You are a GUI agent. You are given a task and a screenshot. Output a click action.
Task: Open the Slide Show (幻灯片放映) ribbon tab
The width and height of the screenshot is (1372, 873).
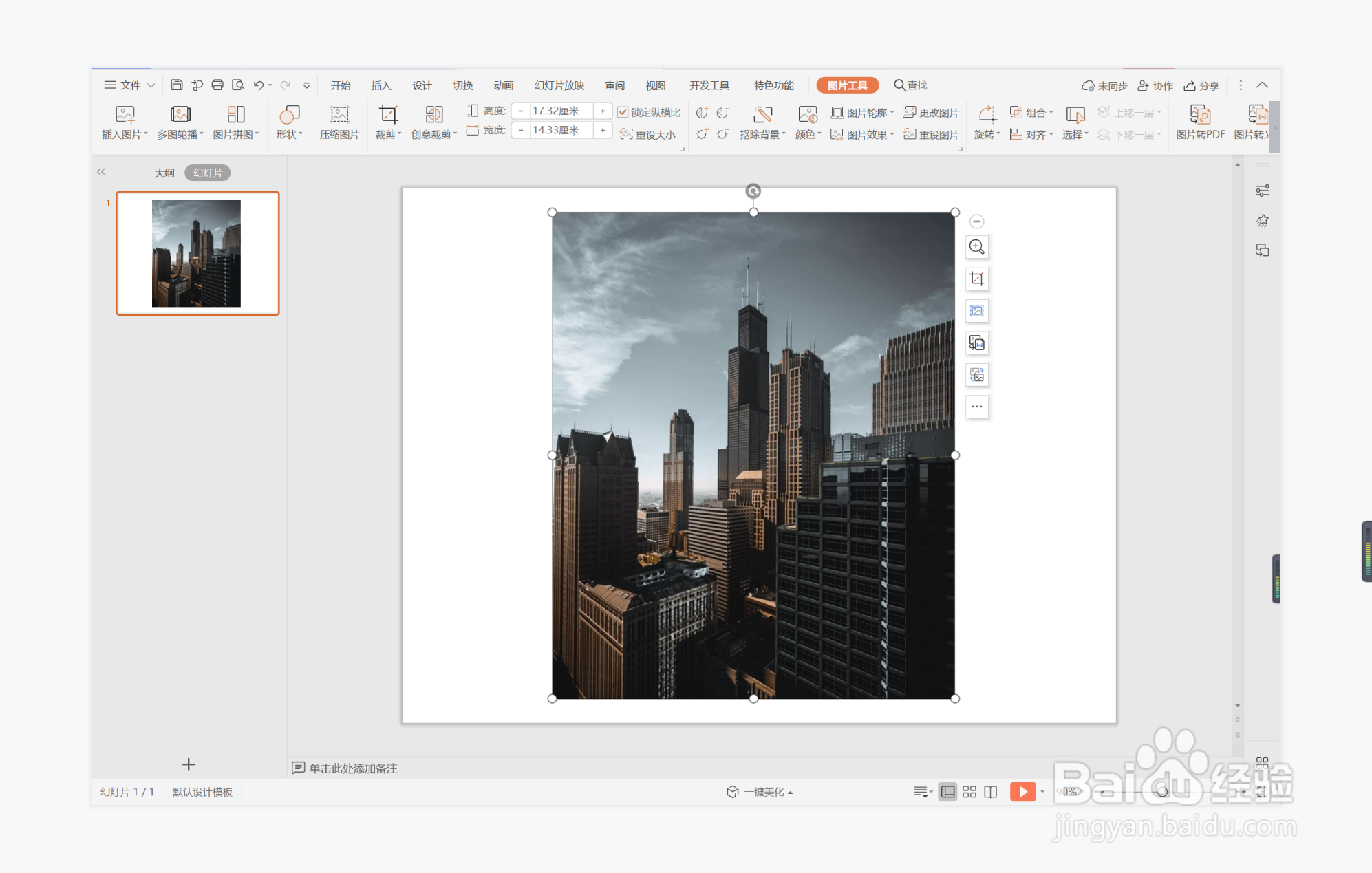(559, 85)
